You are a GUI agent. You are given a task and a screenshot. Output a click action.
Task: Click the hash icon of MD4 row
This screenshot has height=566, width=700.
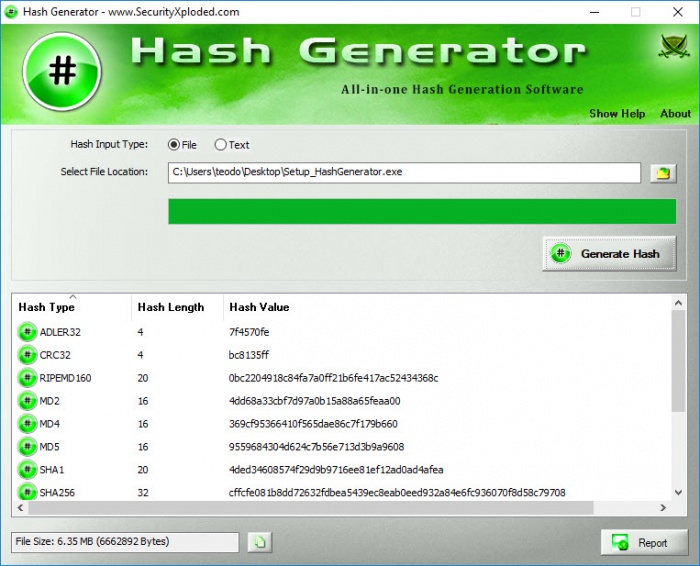pyautogui.click(x=27, y=424)
